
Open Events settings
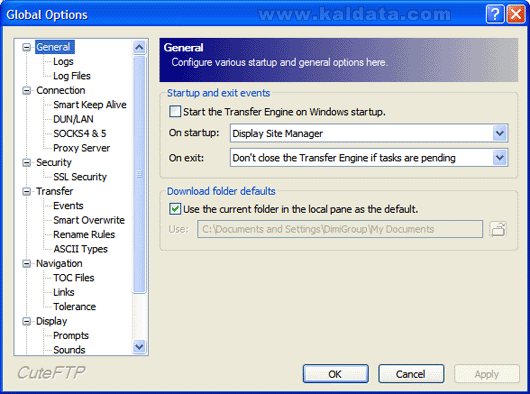click(x=68, y=205)
